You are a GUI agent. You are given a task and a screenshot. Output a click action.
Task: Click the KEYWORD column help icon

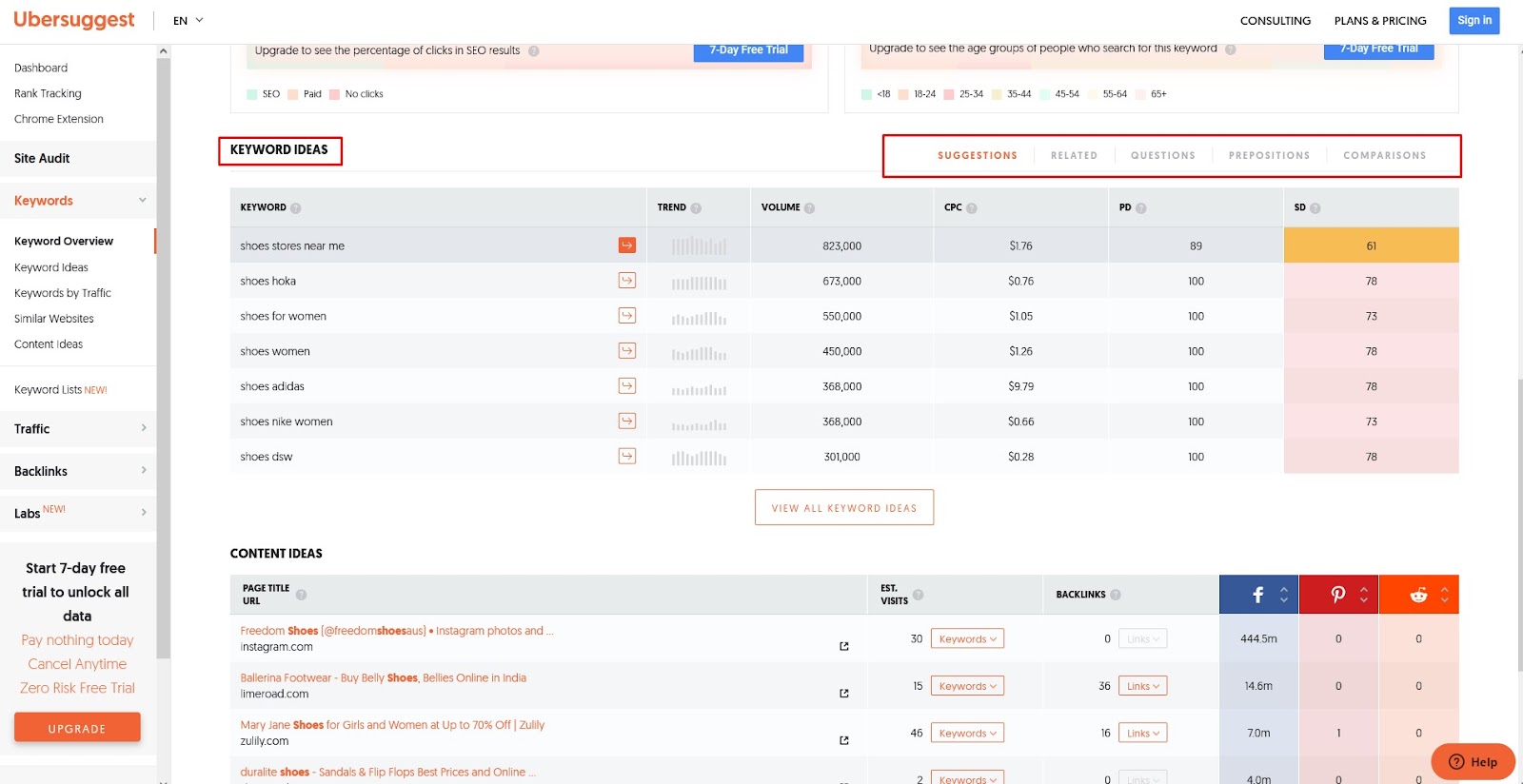[x=296, y=208]
